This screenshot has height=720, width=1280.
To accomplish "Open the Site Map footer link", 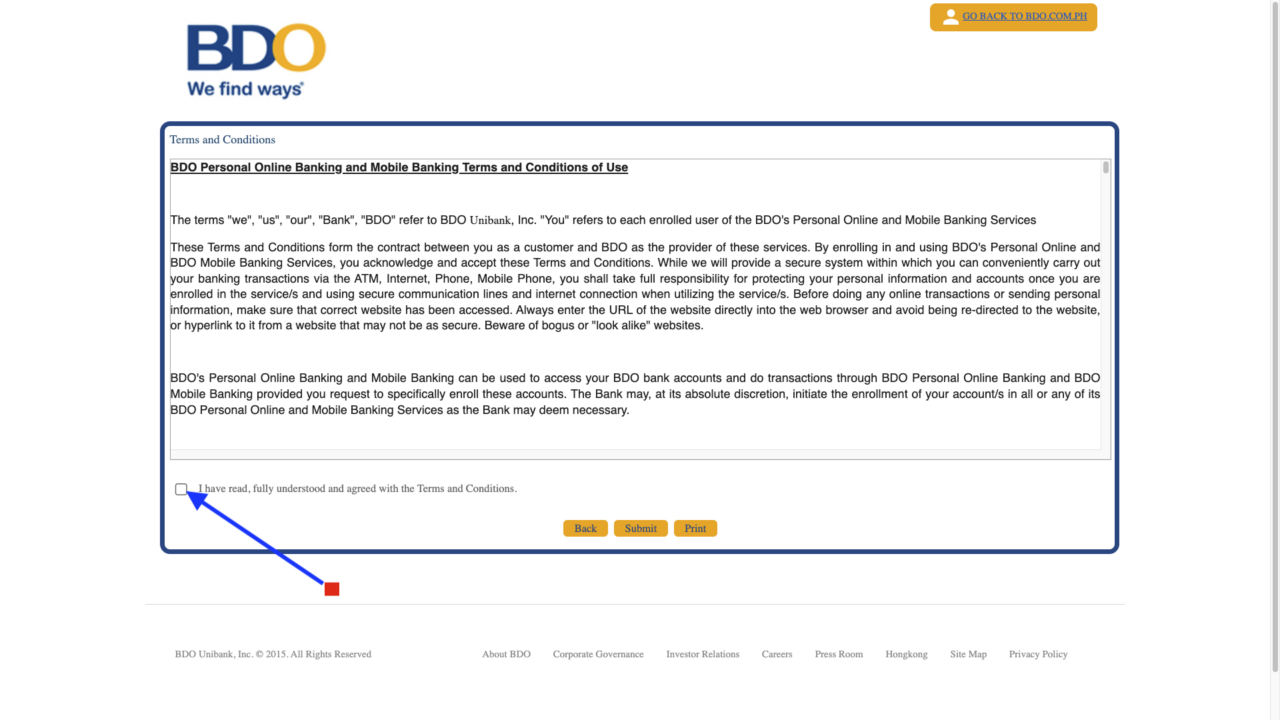I will click(968, 654).
